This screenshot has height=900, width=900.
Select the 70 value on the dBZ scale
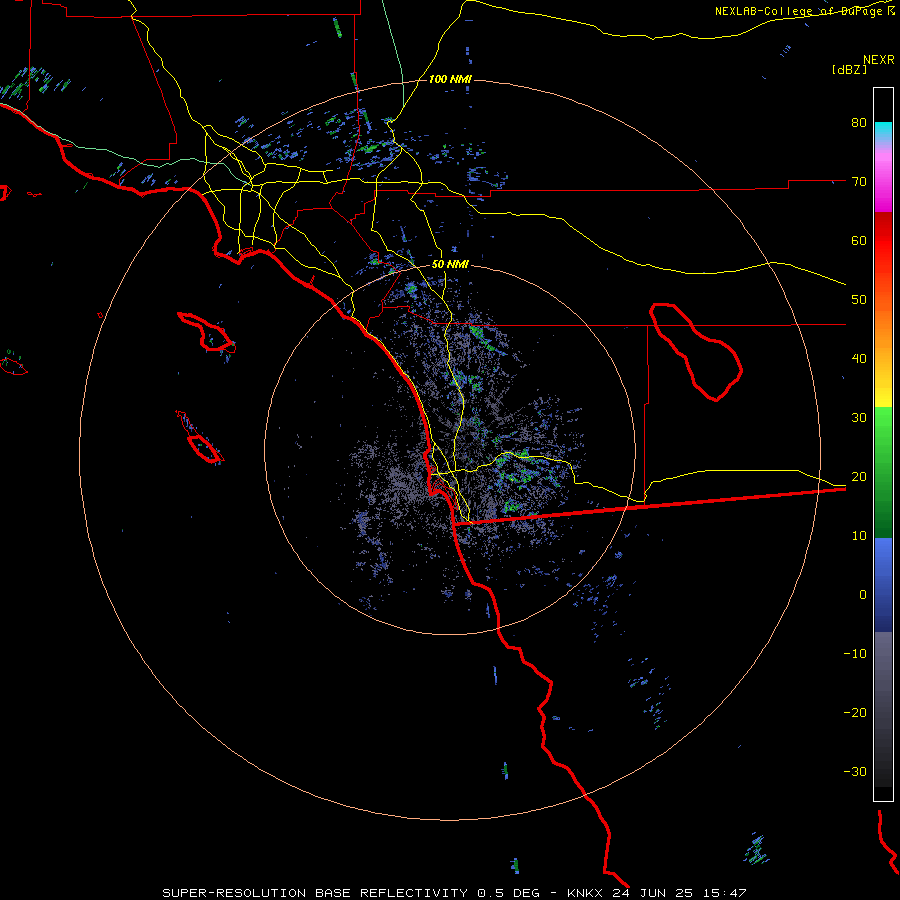[x=859, y=182]
